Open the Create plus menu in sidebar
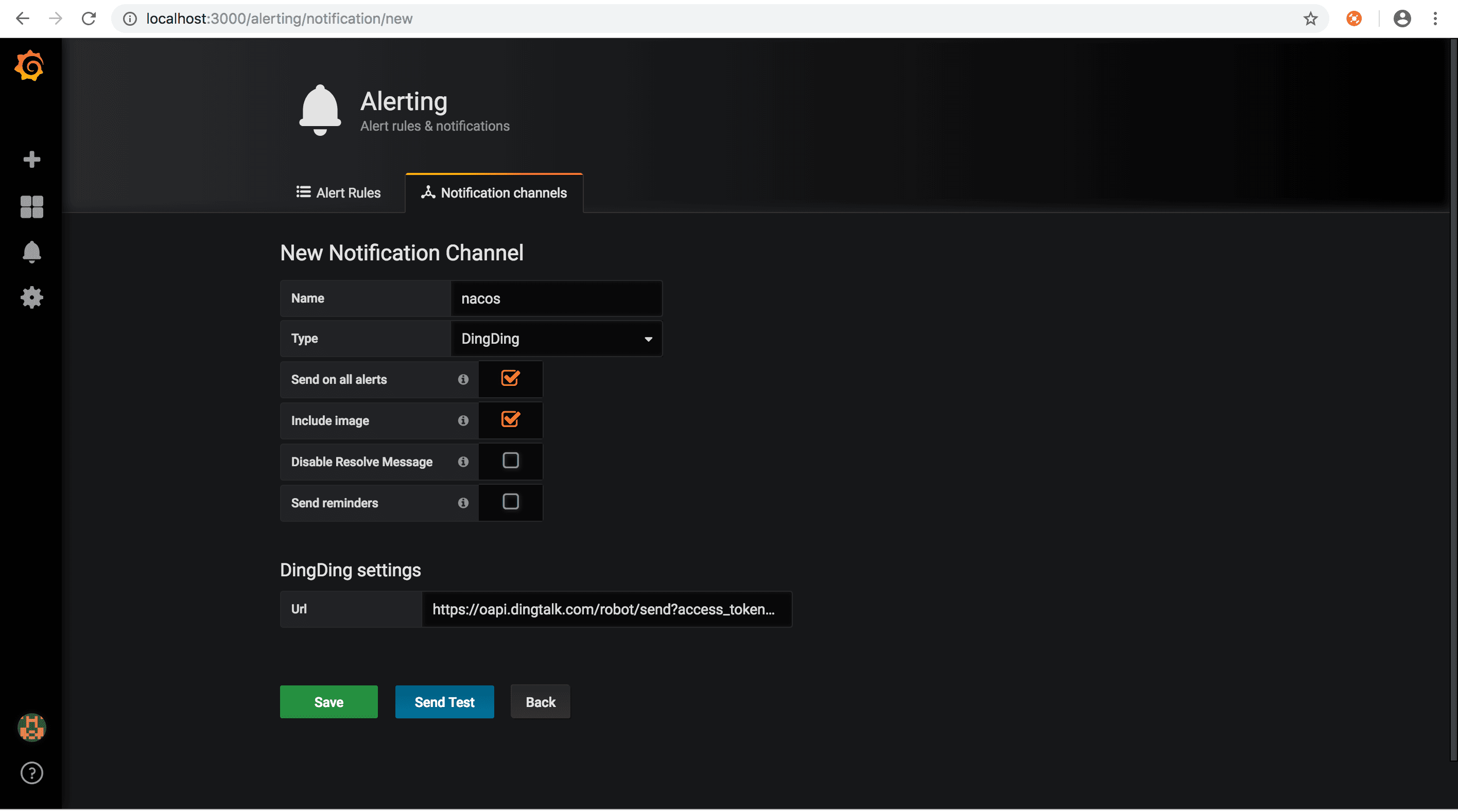The image size is (1458, 812). tap(32, 160)
